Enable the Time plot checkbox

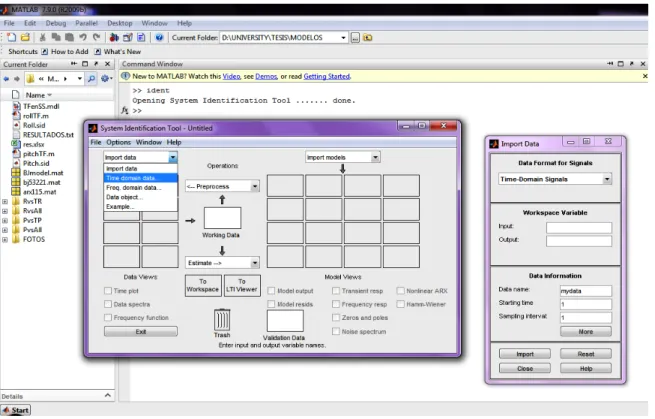[x=108, y=291]
